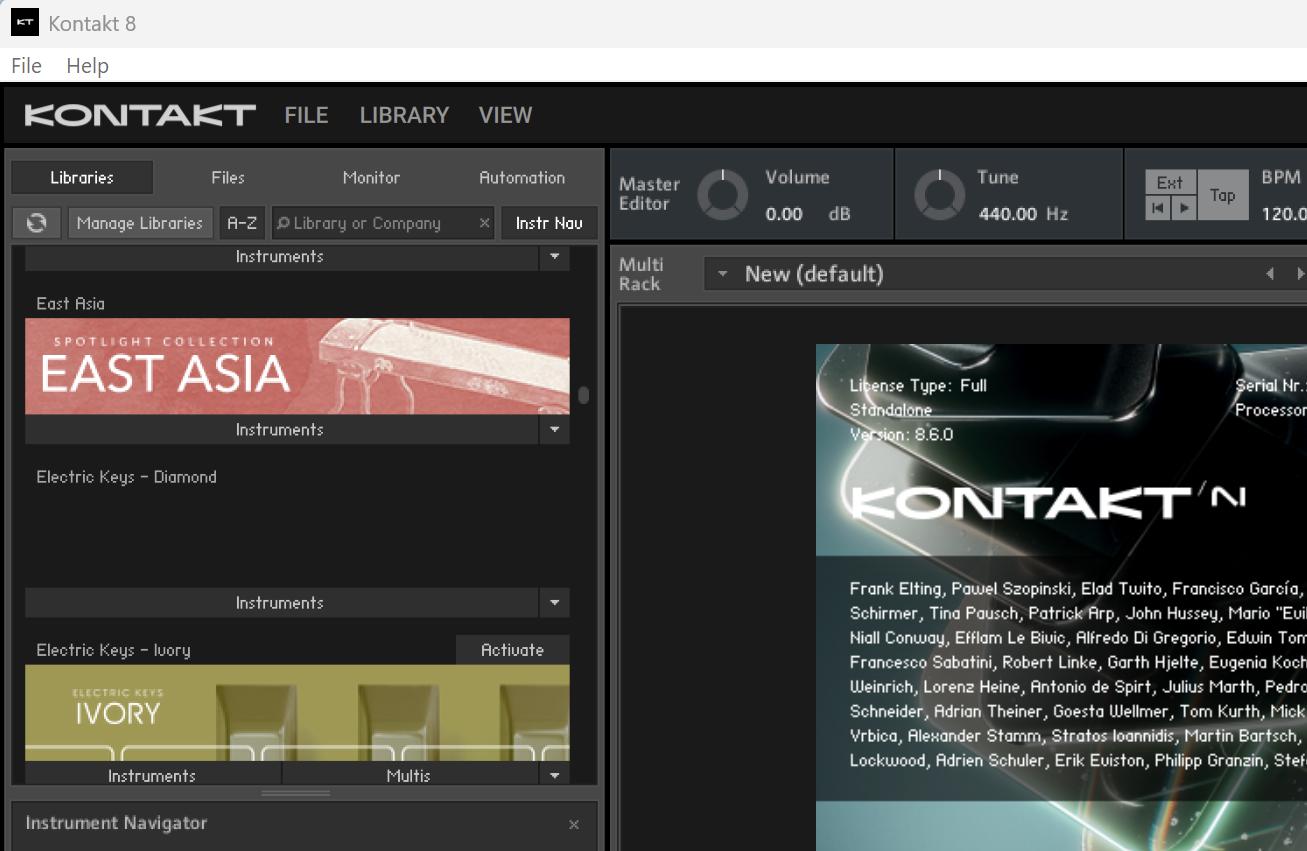Open Multis under Electric Keys - Ivory
Screen dimensions: 1307x851
click(x=409, y=775)
